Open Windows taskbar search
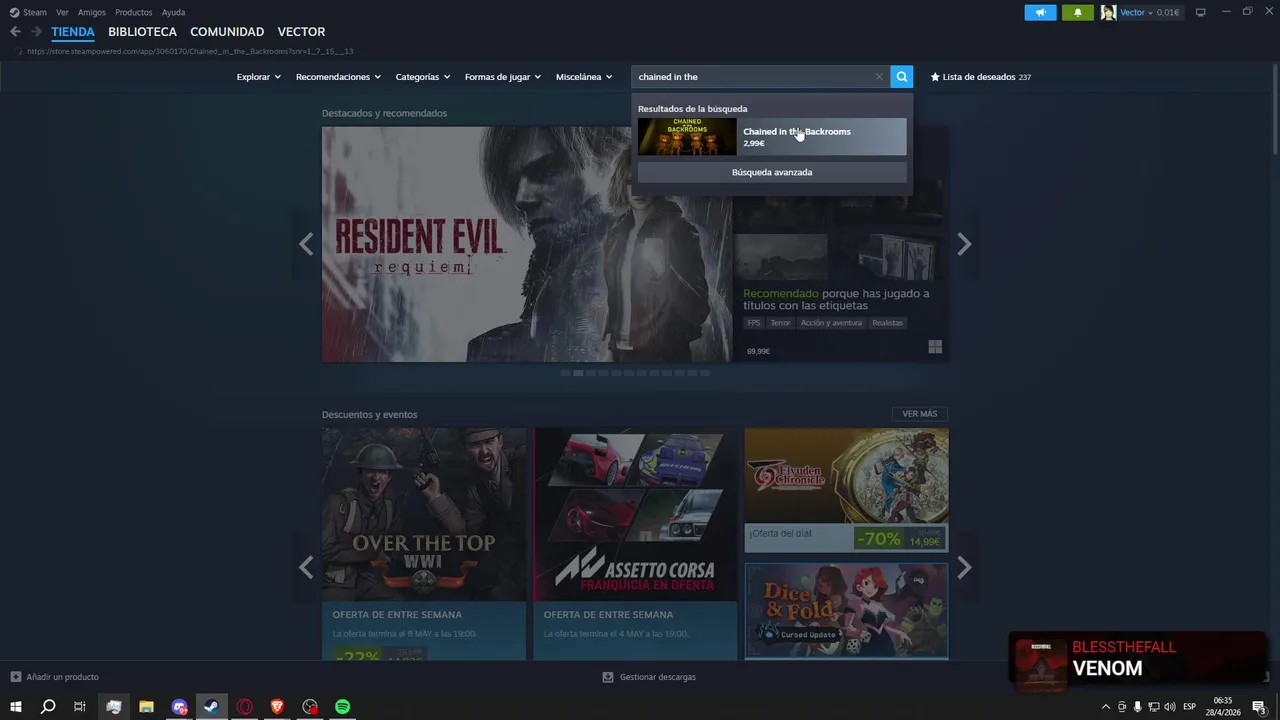The height and width of the screenshot is (720, 1280). coord(48,707)
